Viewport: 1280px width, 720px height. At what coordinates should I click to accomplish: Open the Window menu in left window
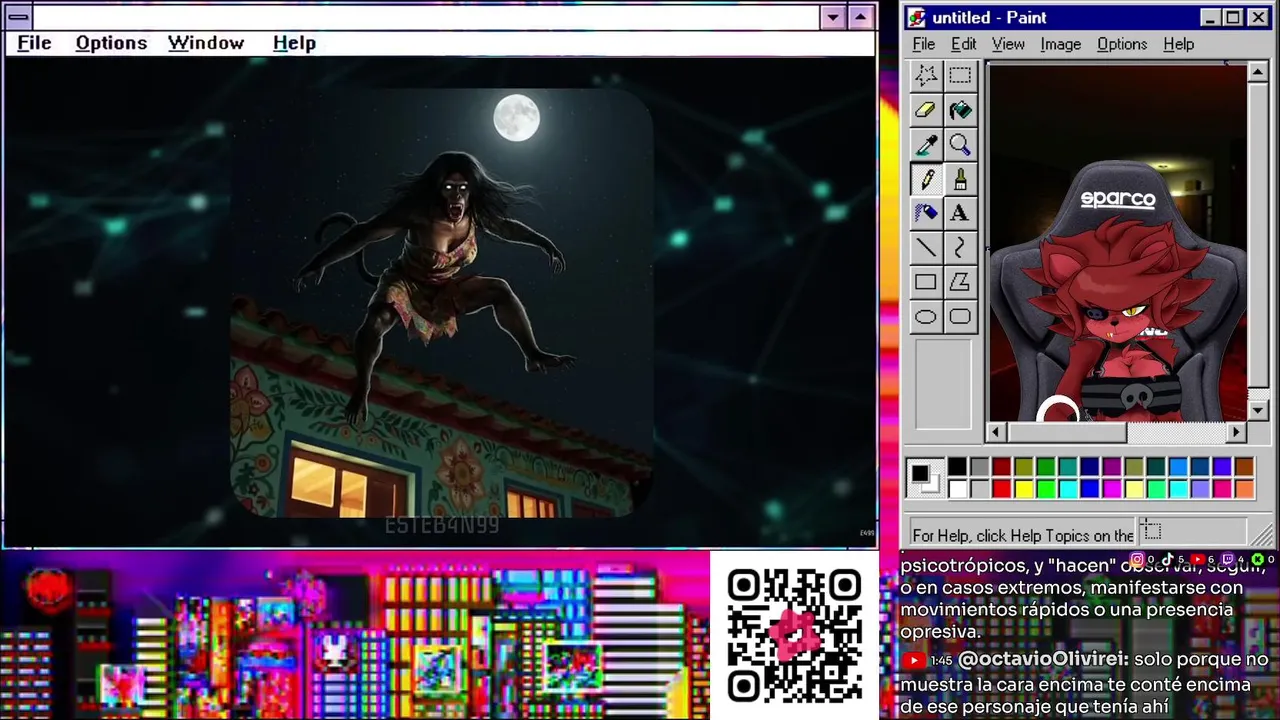click(206, 43)
